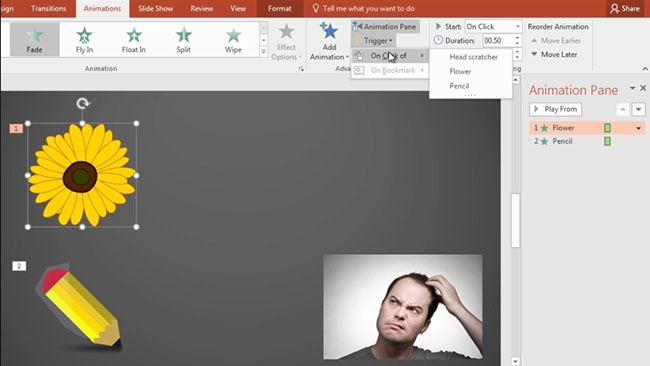Select the head scratcher photo

point(403,307)
